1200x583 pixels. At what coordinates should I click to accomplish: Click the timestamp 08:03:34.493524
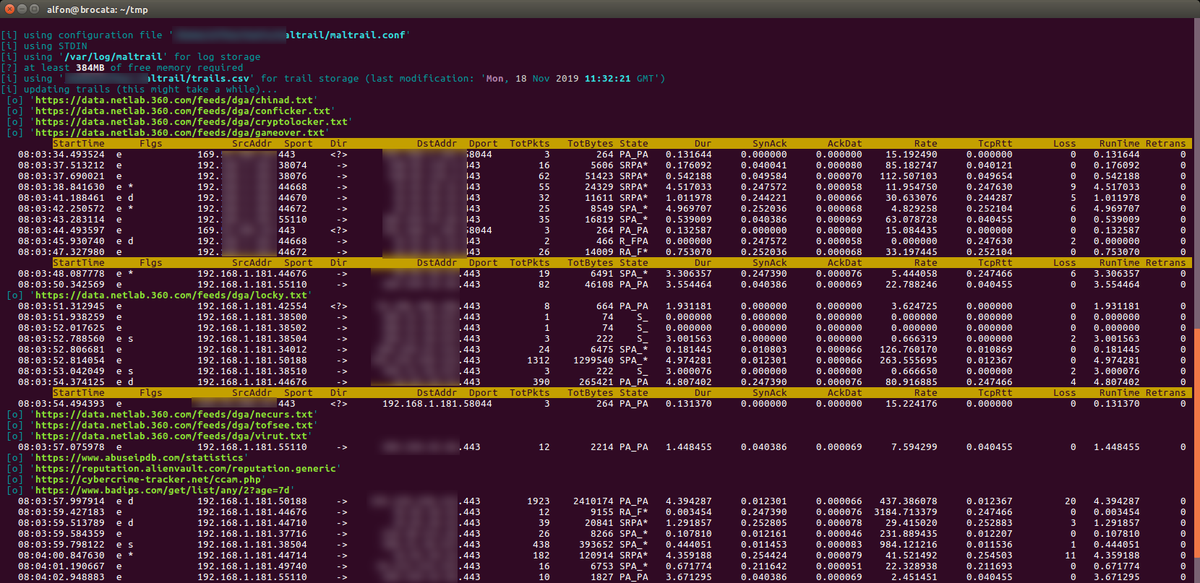coord(60,155)
